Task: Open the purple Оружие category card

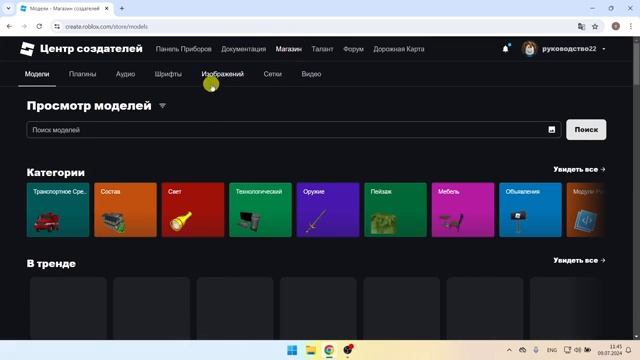Action: click(x=328, y=210)
